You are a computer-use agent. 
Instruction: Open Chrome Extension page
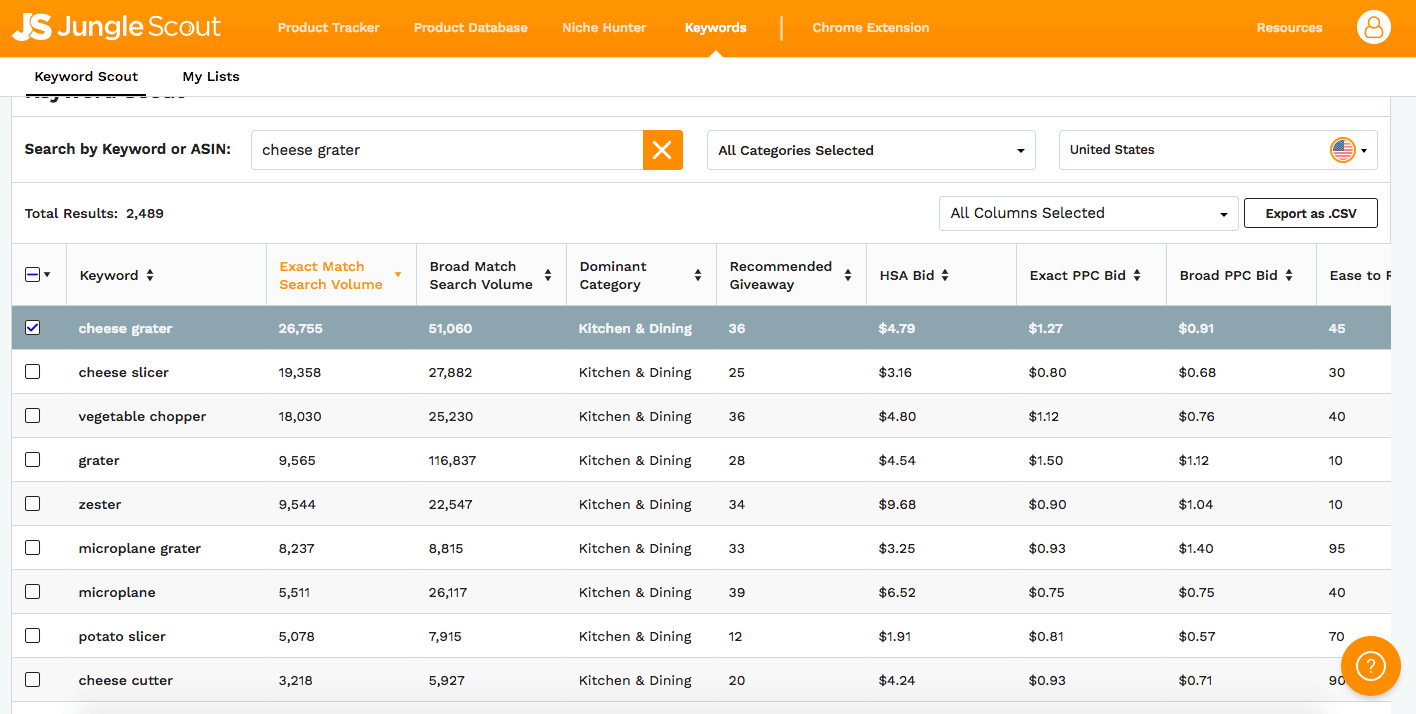(x=871, y=28)
